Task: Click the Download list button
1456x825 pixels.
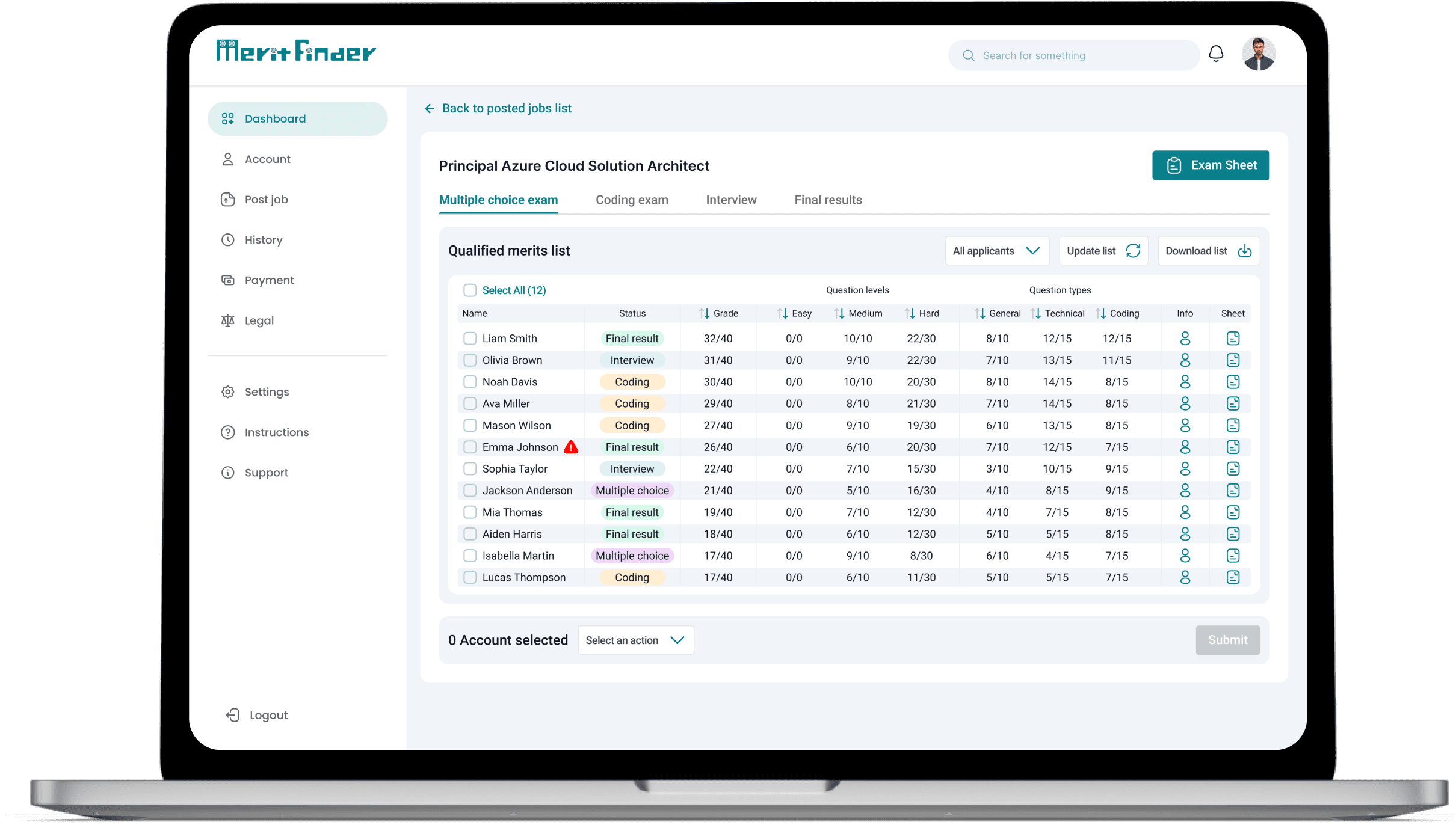Action: [x=1209, y=251]
